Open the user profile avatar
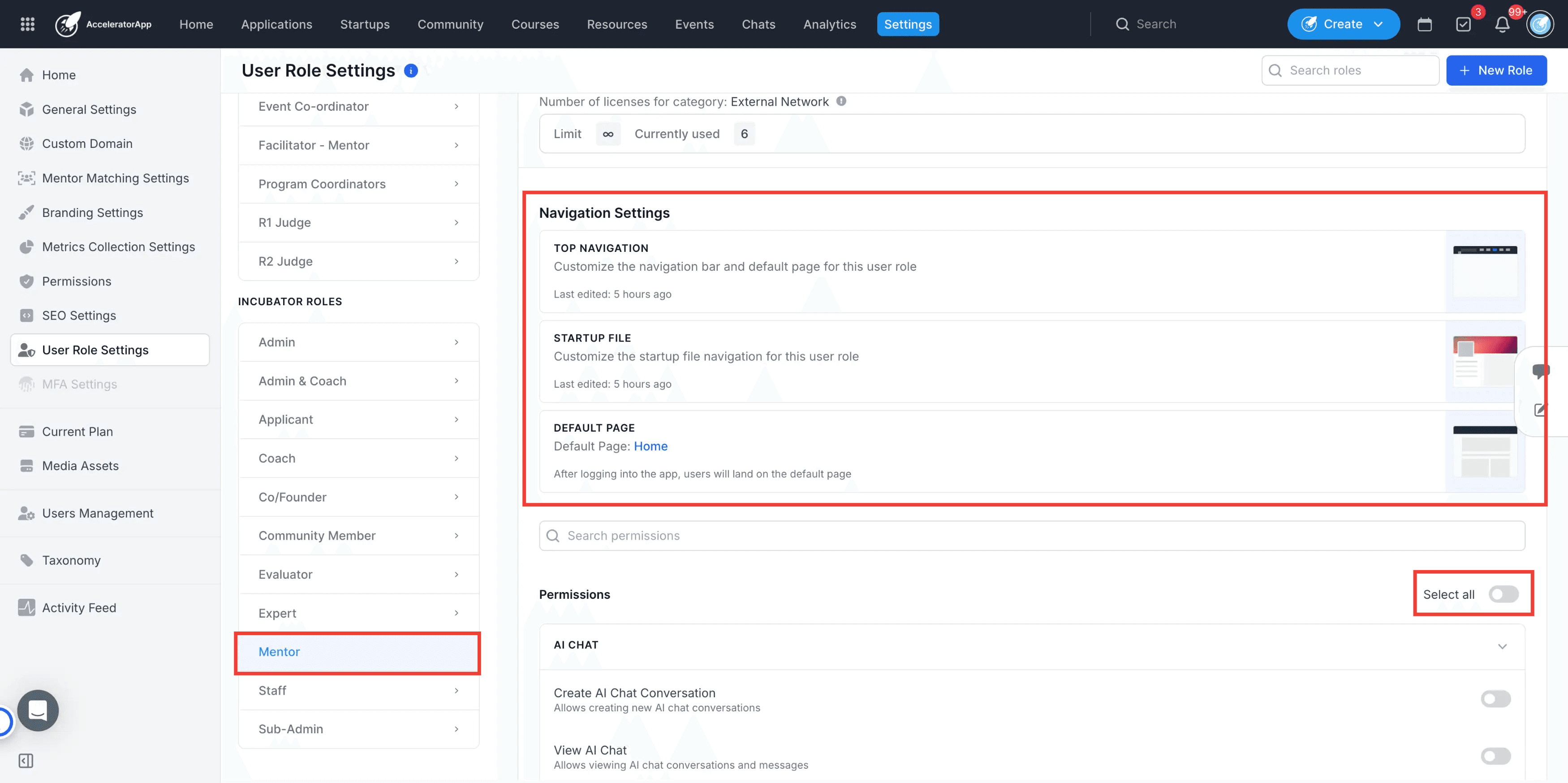1568x783 pixels. coord(1540,24)
